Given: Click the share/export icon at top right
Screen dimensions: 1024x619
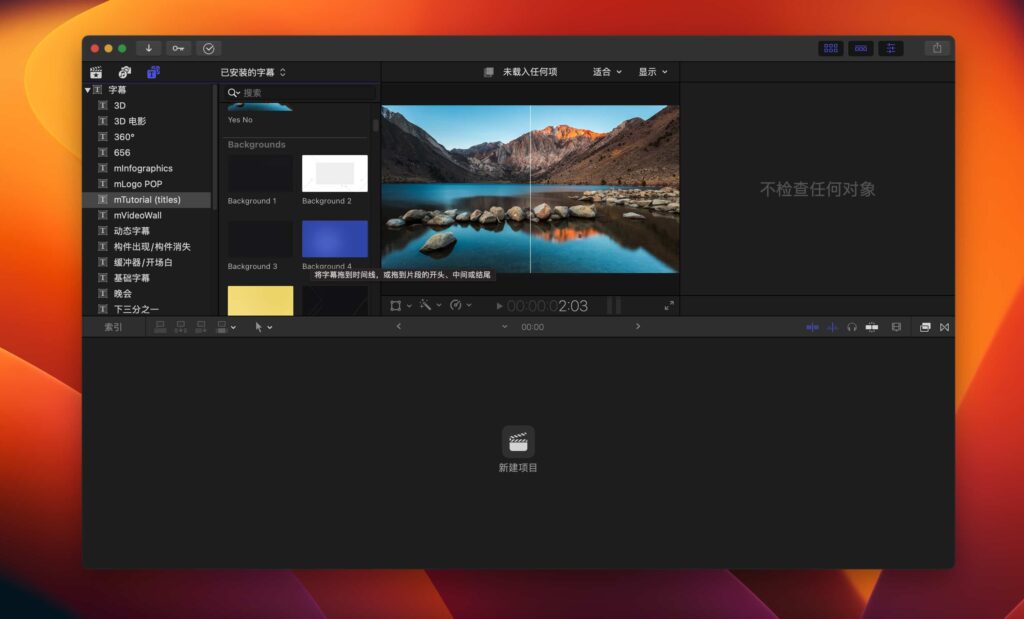Looking at the screenshot, I should pyautogui.click(x=935, y=47).
